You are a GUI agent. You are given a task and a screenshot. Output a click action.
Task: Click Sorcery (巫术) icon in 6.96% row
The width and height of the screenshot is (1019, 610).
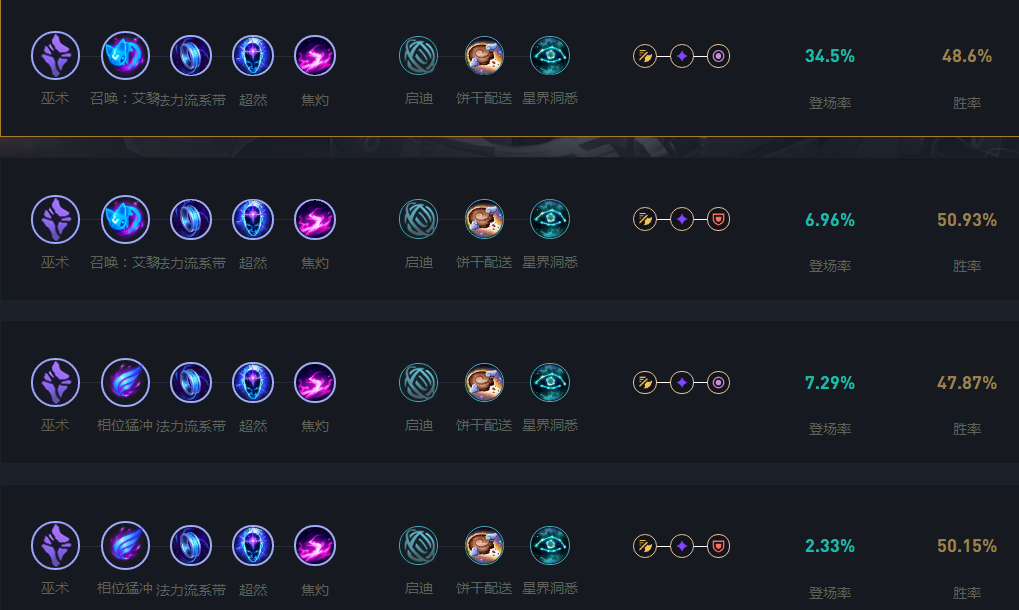click(x=55, y=220)
